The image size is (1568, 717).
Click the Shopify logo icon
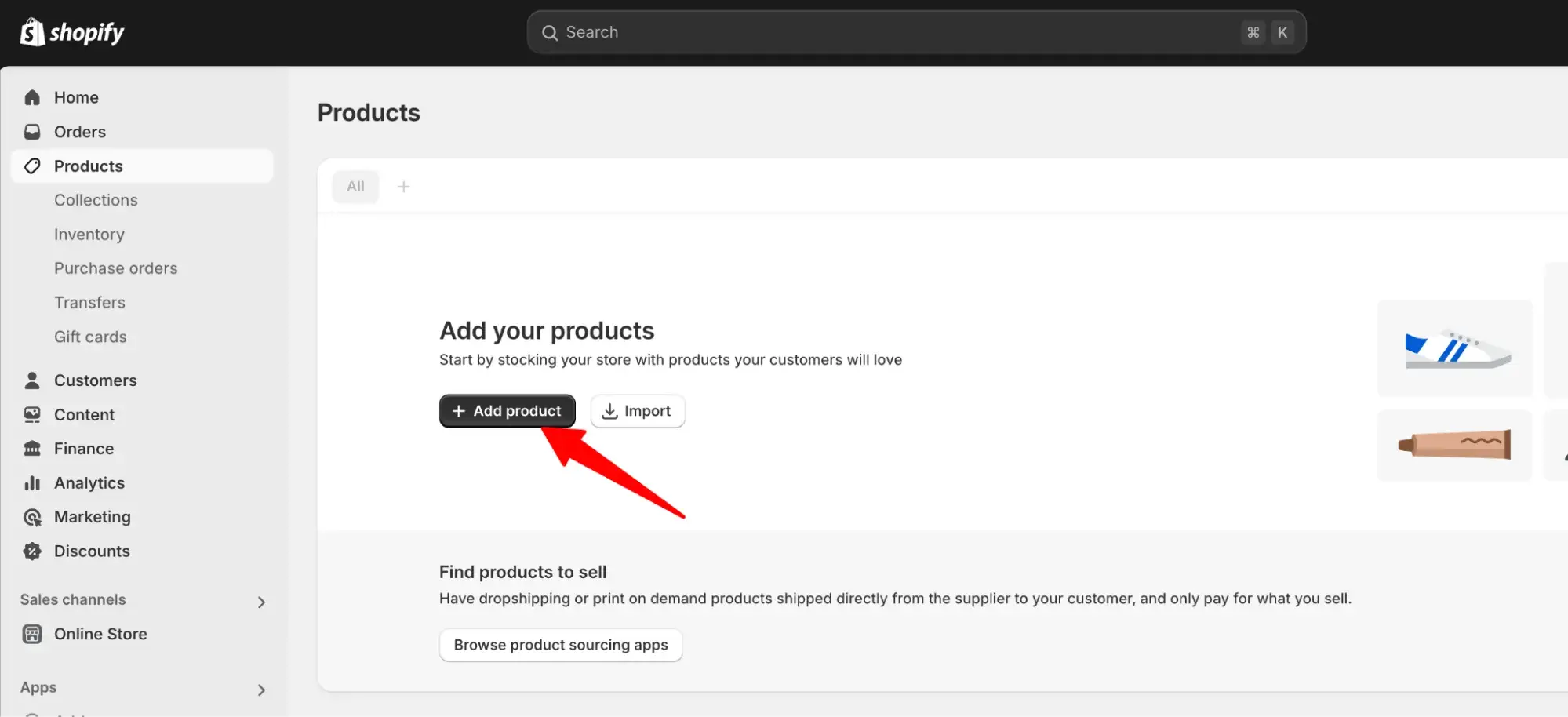[x=32, y=32]
